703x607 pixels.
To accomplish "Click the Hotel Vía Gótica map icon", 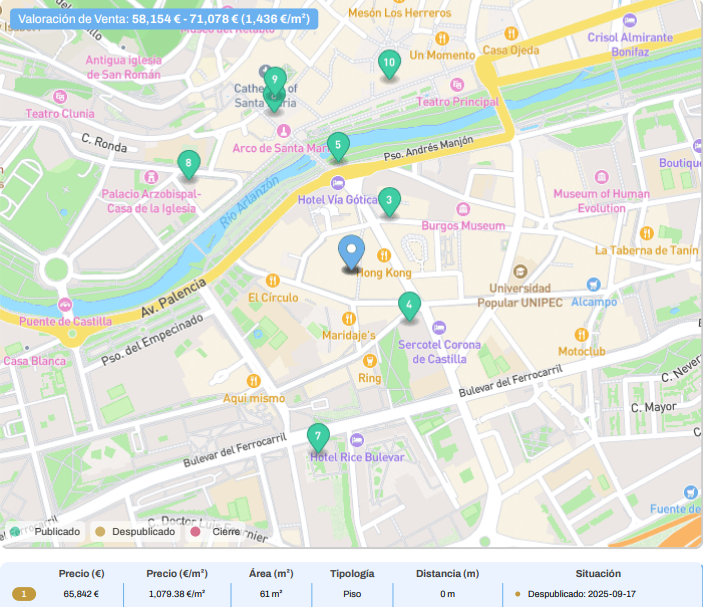I will [338, 182].
